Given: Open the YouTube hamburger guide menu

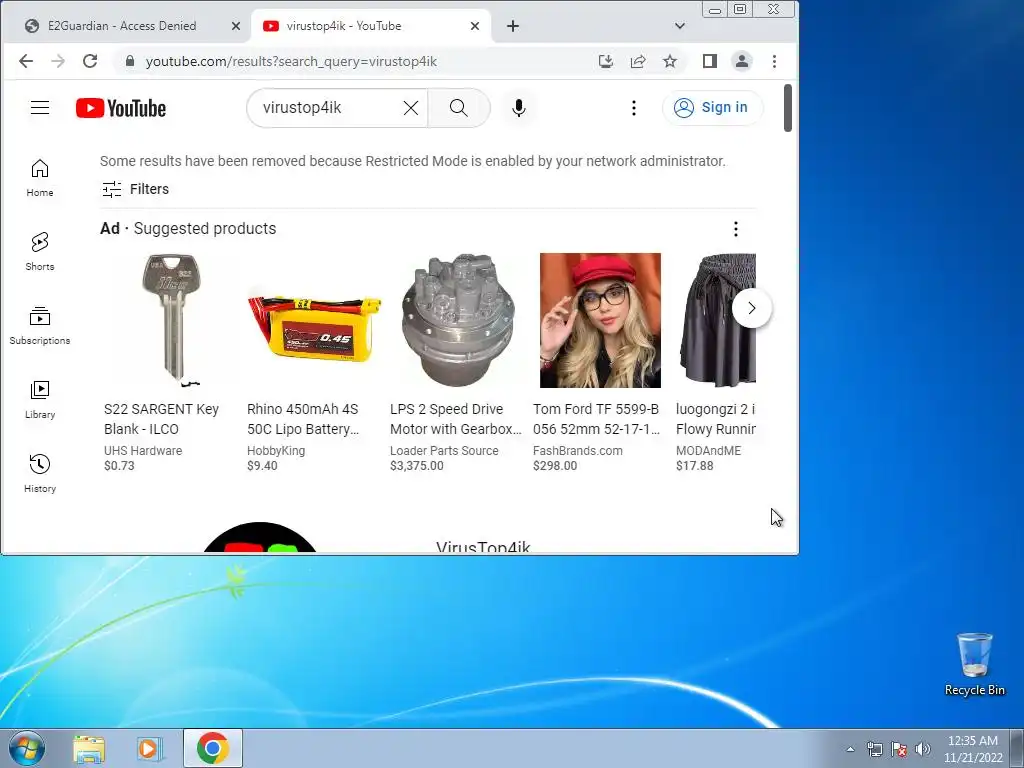Looking at the screenshot, I should [x=40, y=108].
